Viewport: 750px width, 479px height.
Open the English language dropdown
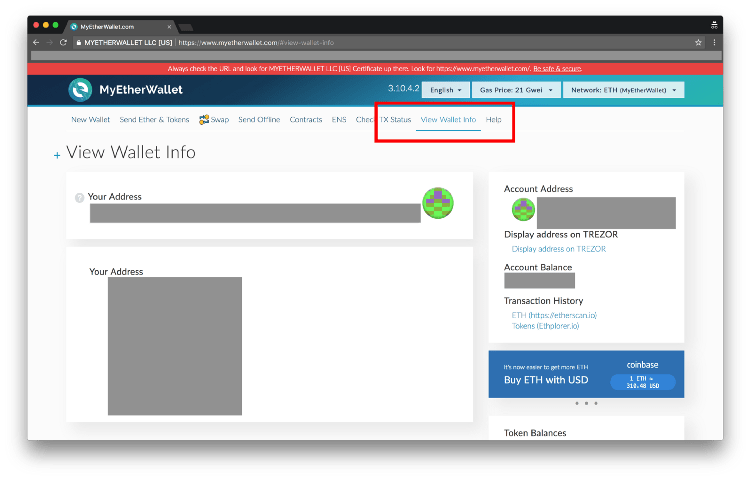(x=443, y=90)
